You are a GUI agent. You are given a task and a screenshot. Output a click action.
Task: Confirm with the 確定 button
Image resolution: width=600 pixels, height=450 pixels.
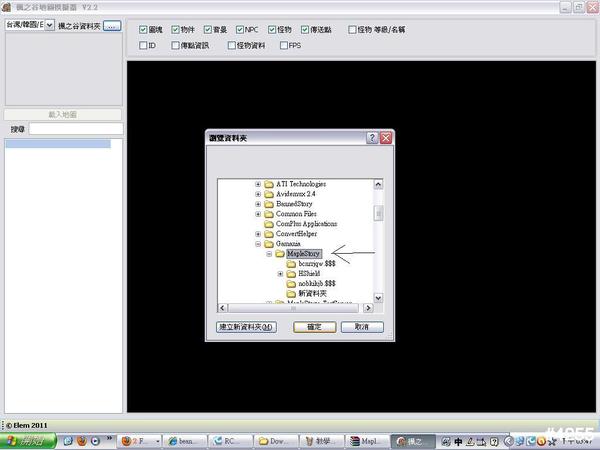pos(315,327)
